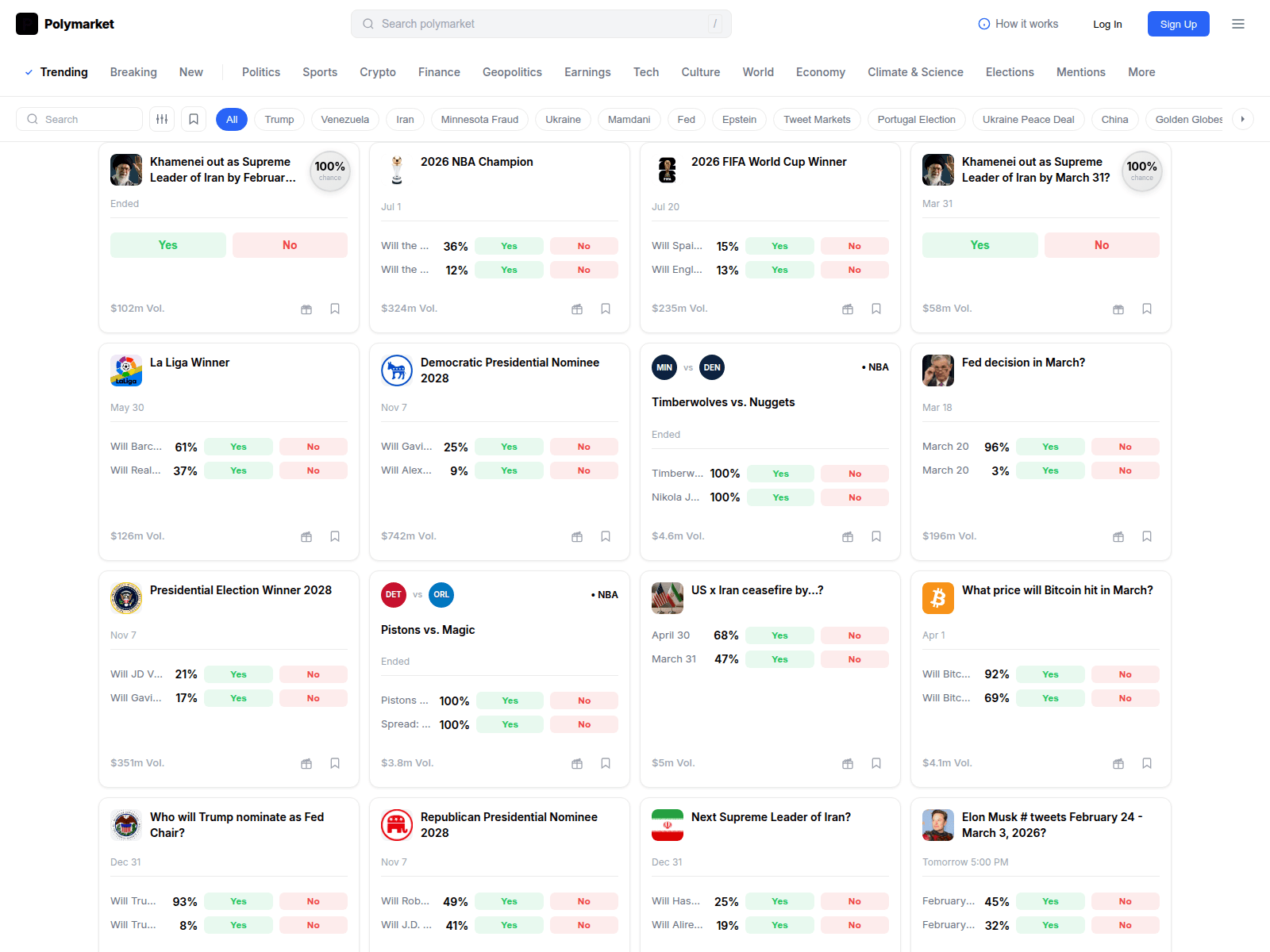This screenshot has height=952, width=1270.
Task: Open the More navigation dropdown
Action: click(1141, 72)
